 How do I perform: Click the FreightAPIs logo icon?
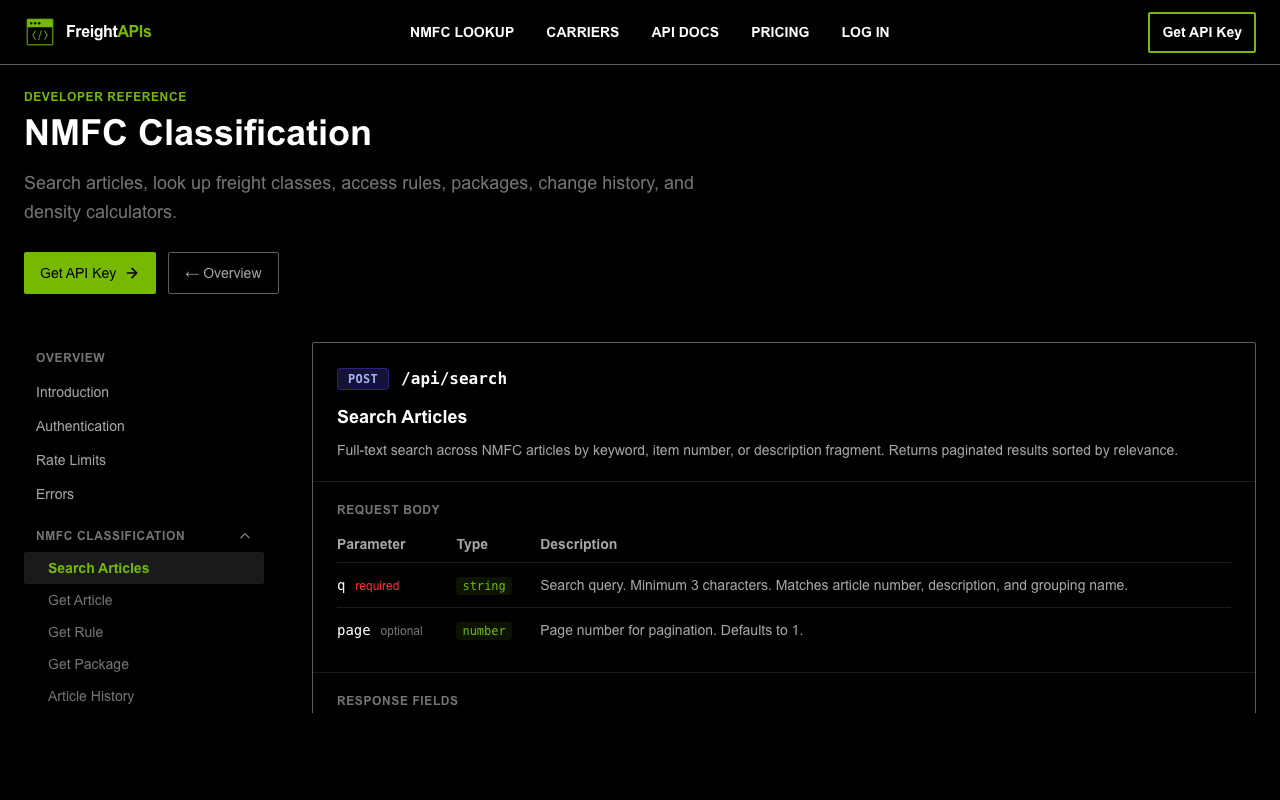tap(40, 32)
